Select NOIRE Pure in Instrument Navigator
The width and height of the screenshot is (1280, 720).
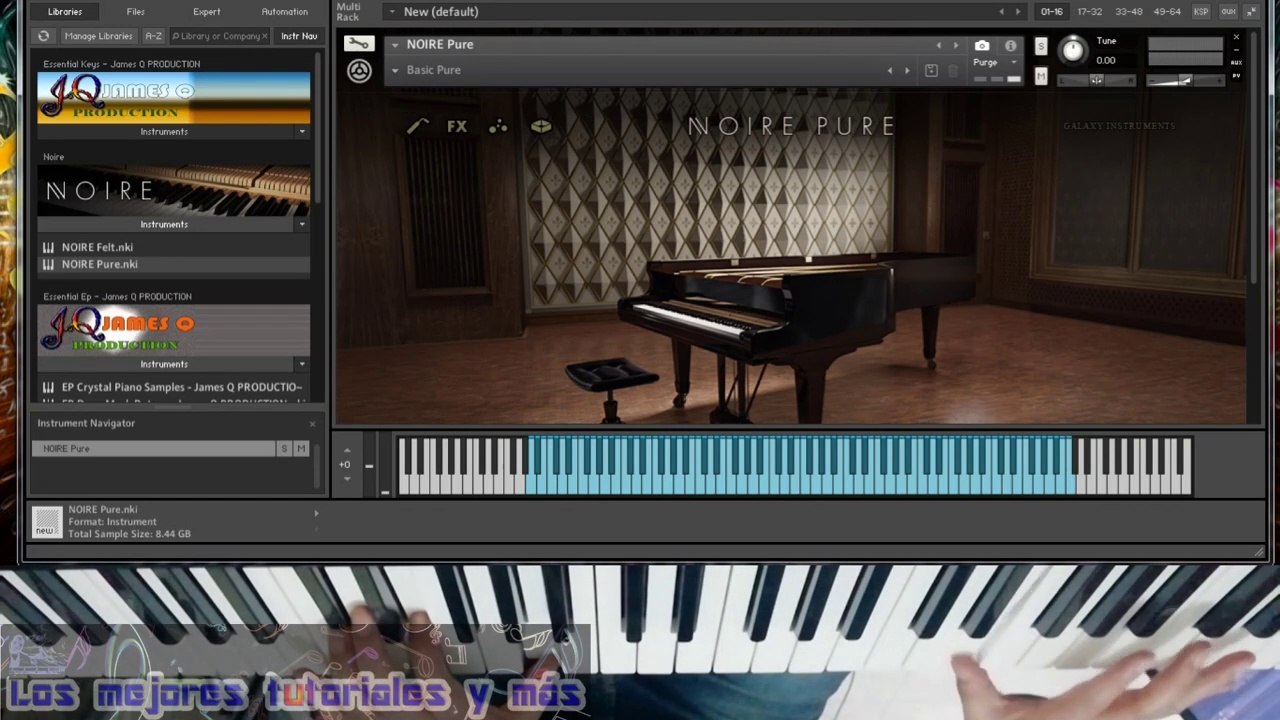tap(153, 449)
